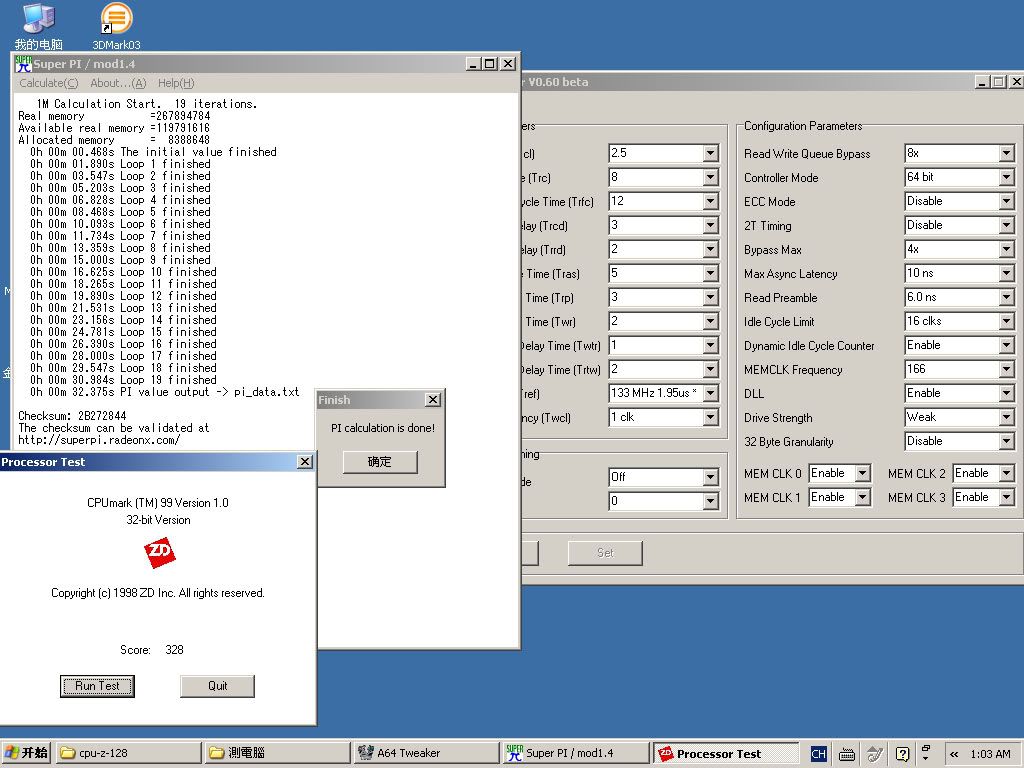This screenshot has height=768, width=1024.
Task: Open the Start menu
Action: (26, 753)
